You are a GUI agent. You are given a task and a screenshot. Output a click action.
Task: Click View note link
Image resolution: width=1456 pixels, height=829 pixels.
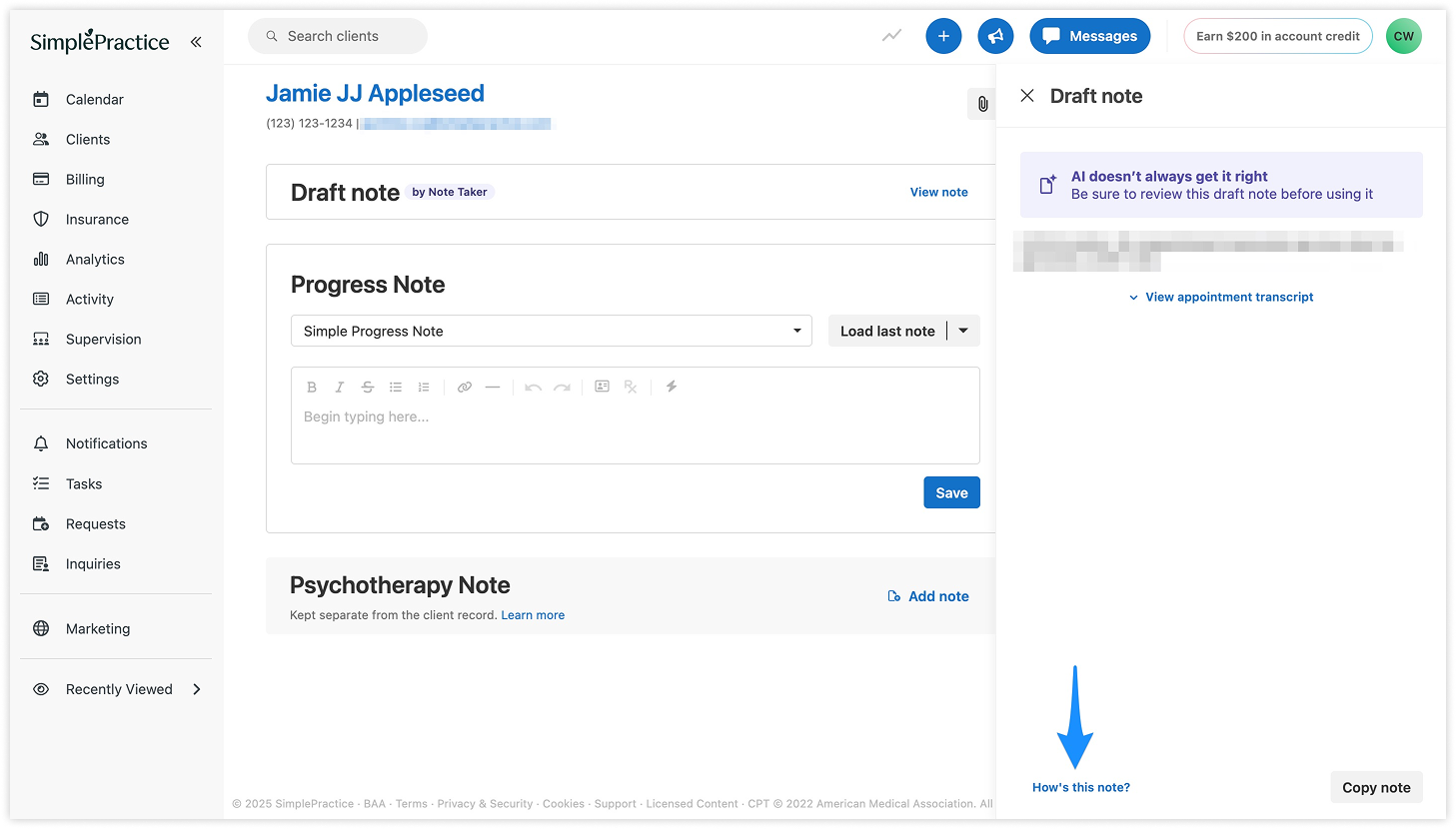pos(939,192)
